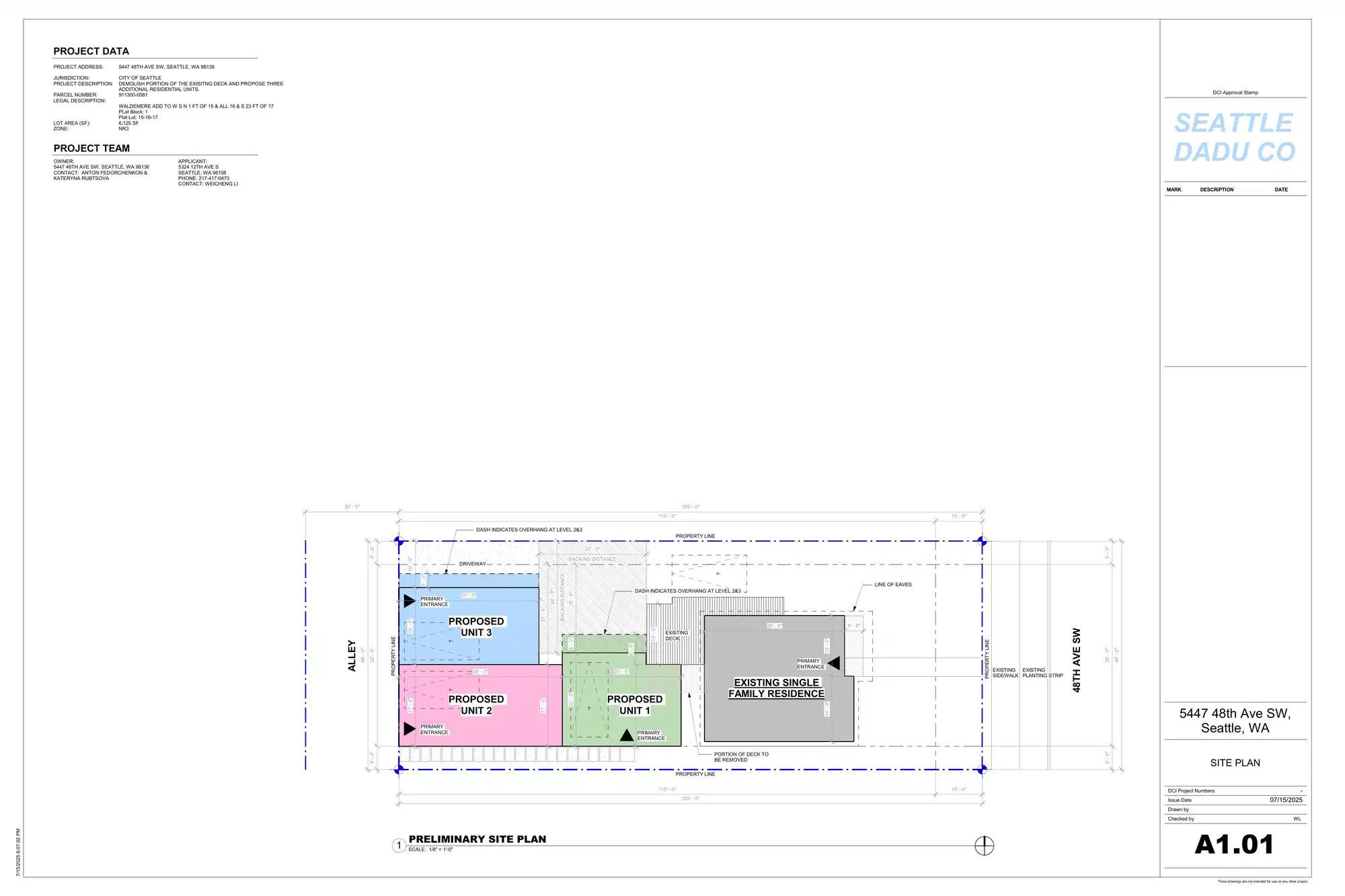Image resolution: width=1345 pixels, height=896 pixels.
Task: Click the EXISTING PLANTING STRIP label
Action: (x=1042, y=673)
